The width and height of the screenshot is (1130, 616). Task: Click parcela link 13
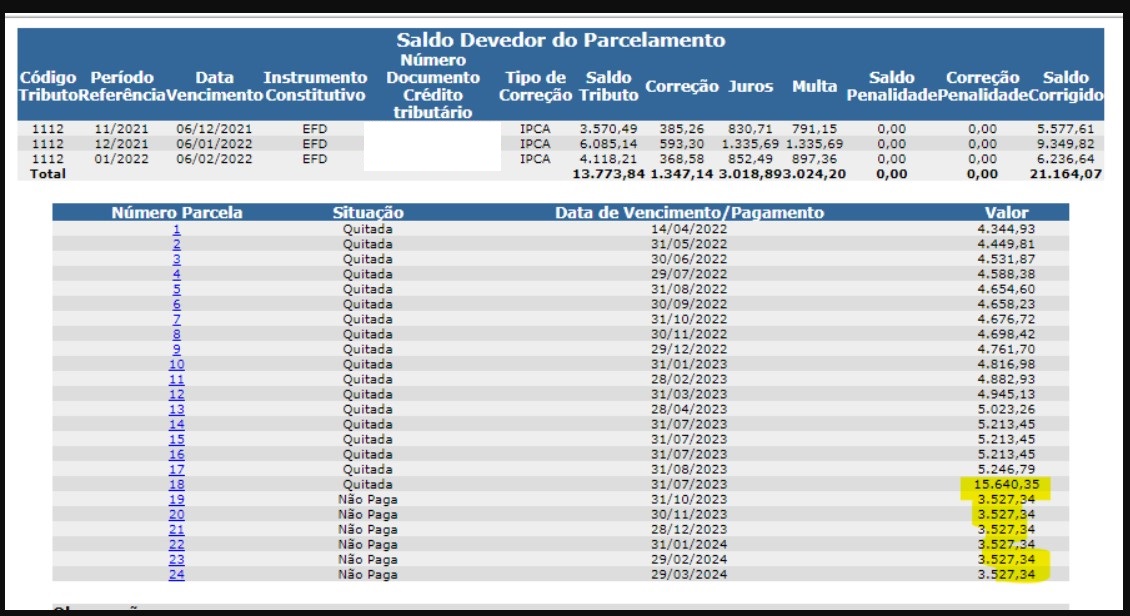[177, 409]
